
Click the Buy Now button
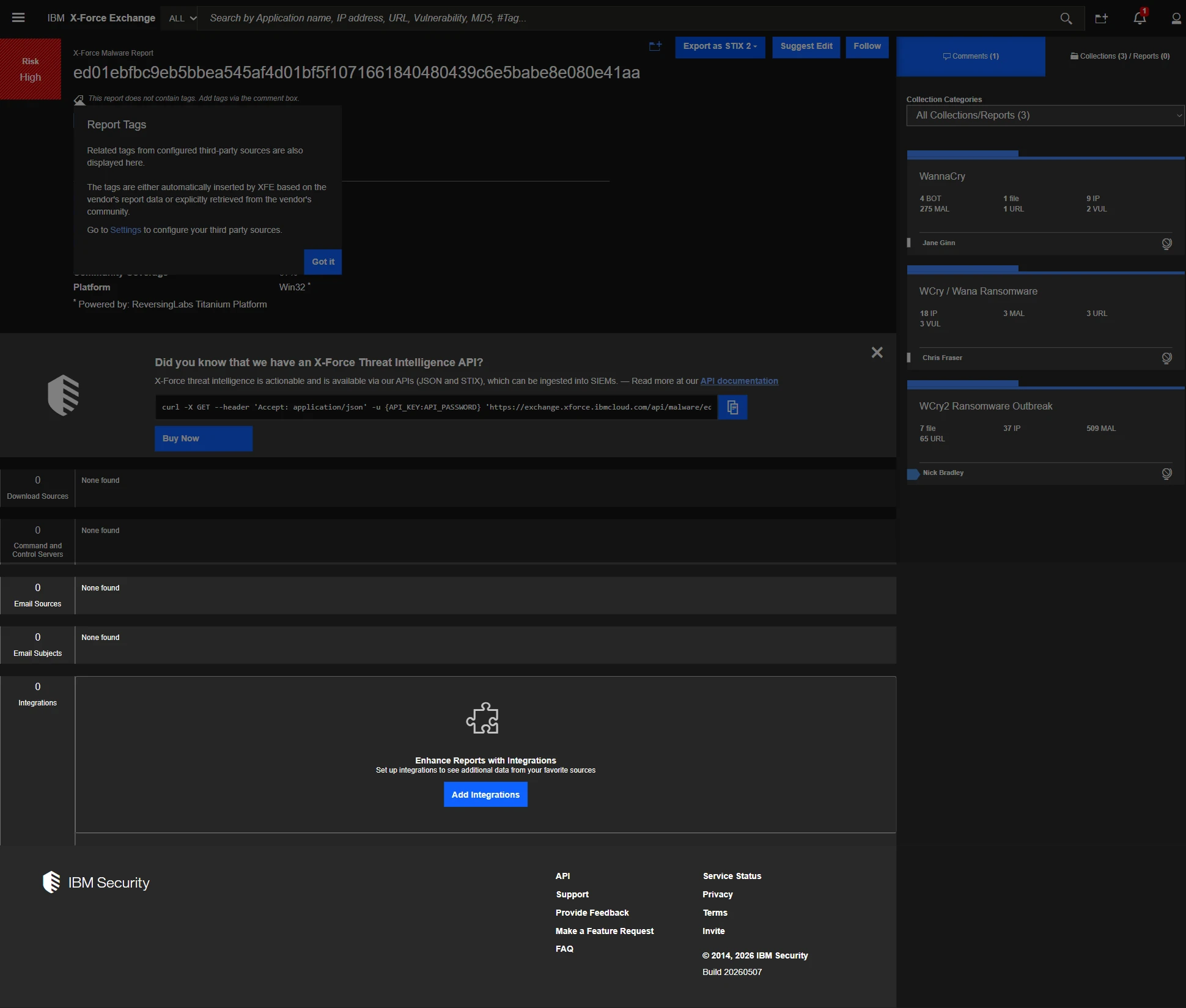[204, 438]
